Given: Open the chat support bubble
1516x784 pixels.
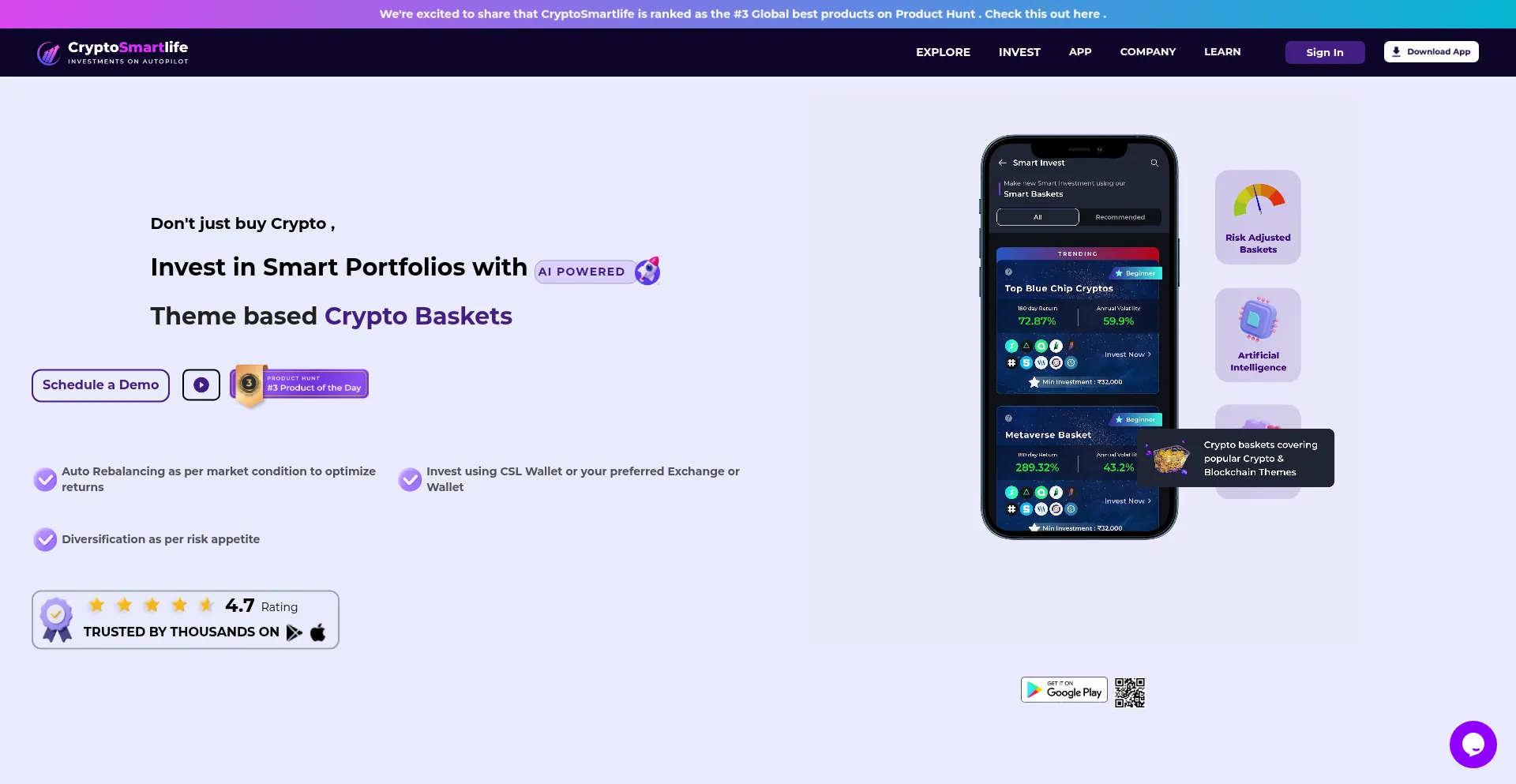Looking at the screenshot, I should (x=1473, y=745).
